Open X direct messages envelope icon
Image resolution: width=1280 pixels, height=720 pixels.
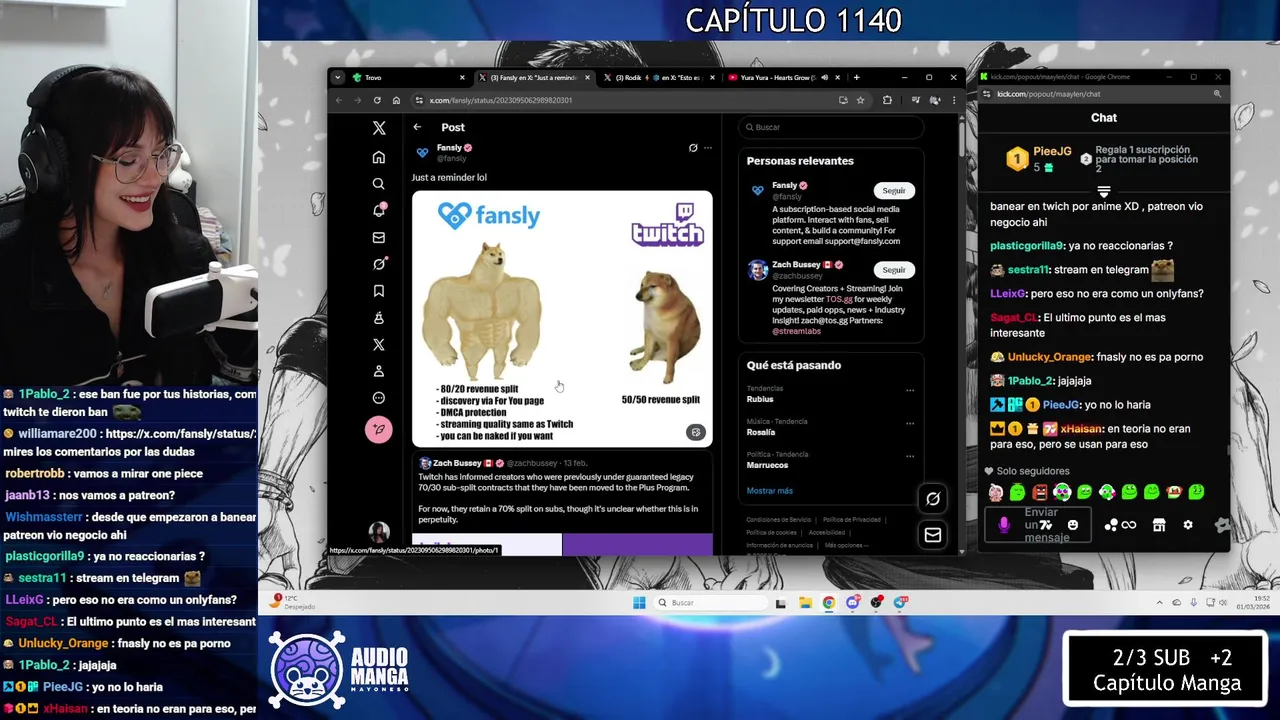[379, 238]
